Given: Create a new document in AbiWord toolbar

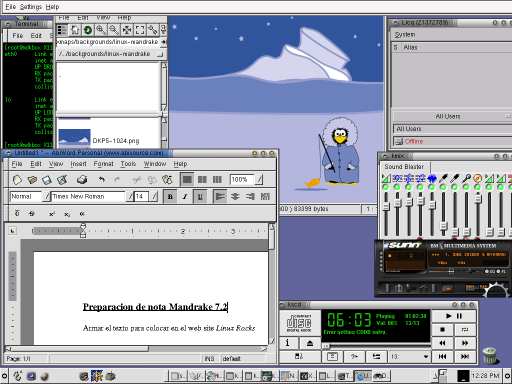Looking at the screenshot, I should tap(17, 180).
